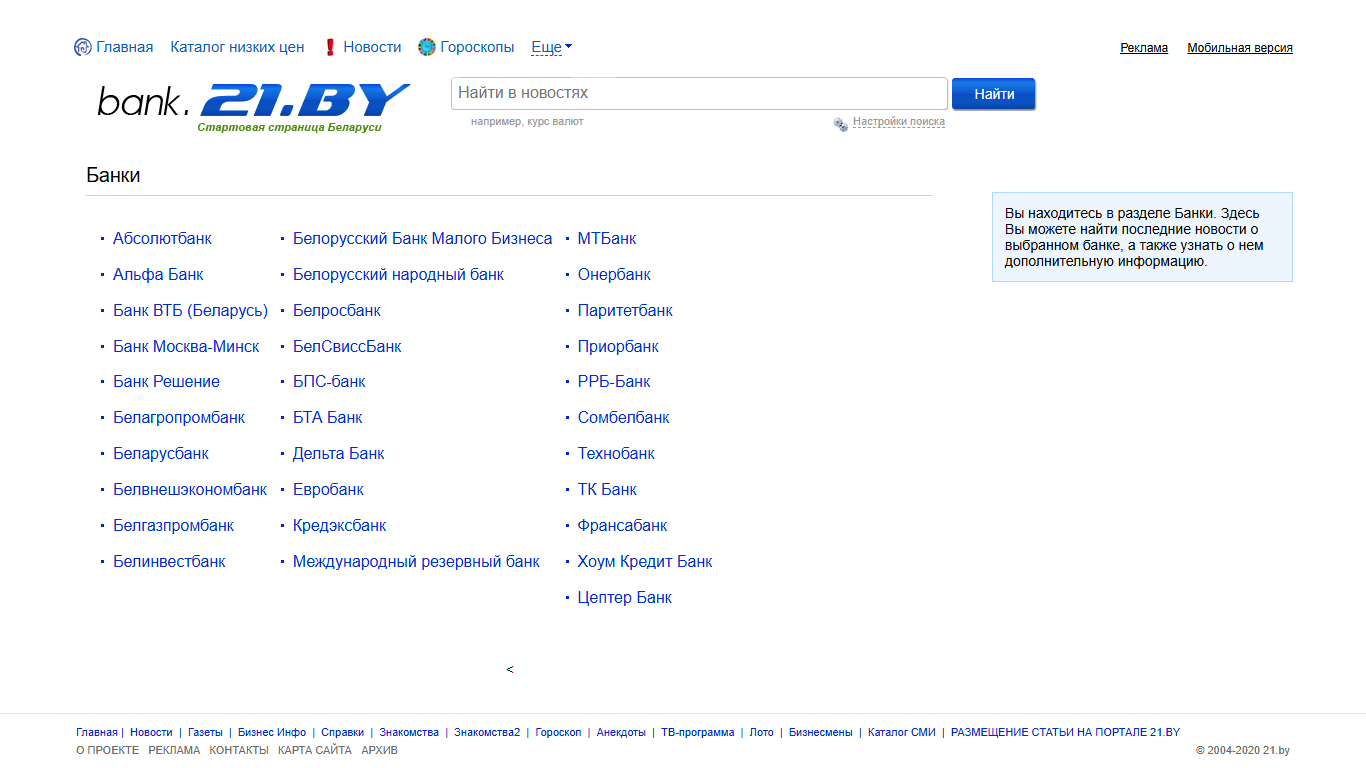Click the курс валют example query

tap(555, 122)
